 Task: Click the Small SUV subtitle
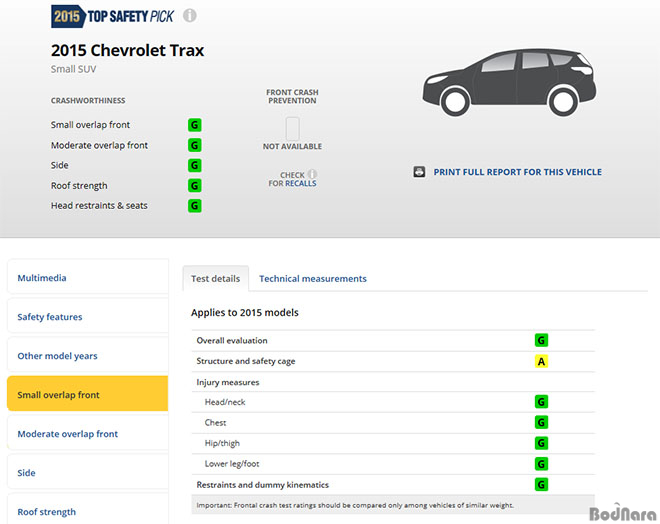tap(74, 69)
